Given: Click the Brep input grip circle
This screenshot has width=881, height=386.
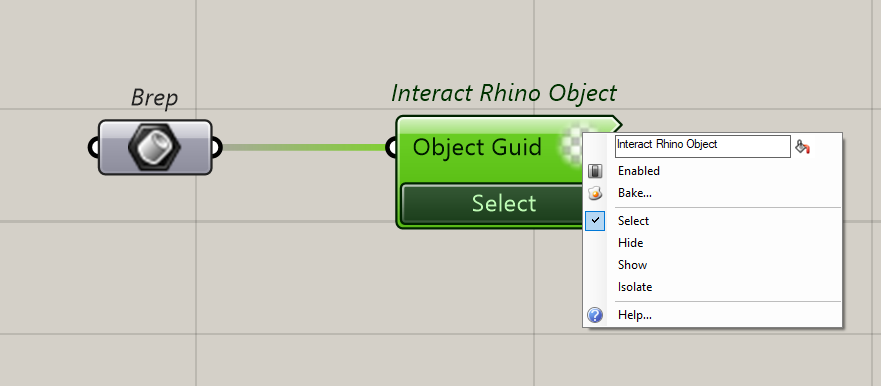Looking at the screenshot, I should click(93, 147).
